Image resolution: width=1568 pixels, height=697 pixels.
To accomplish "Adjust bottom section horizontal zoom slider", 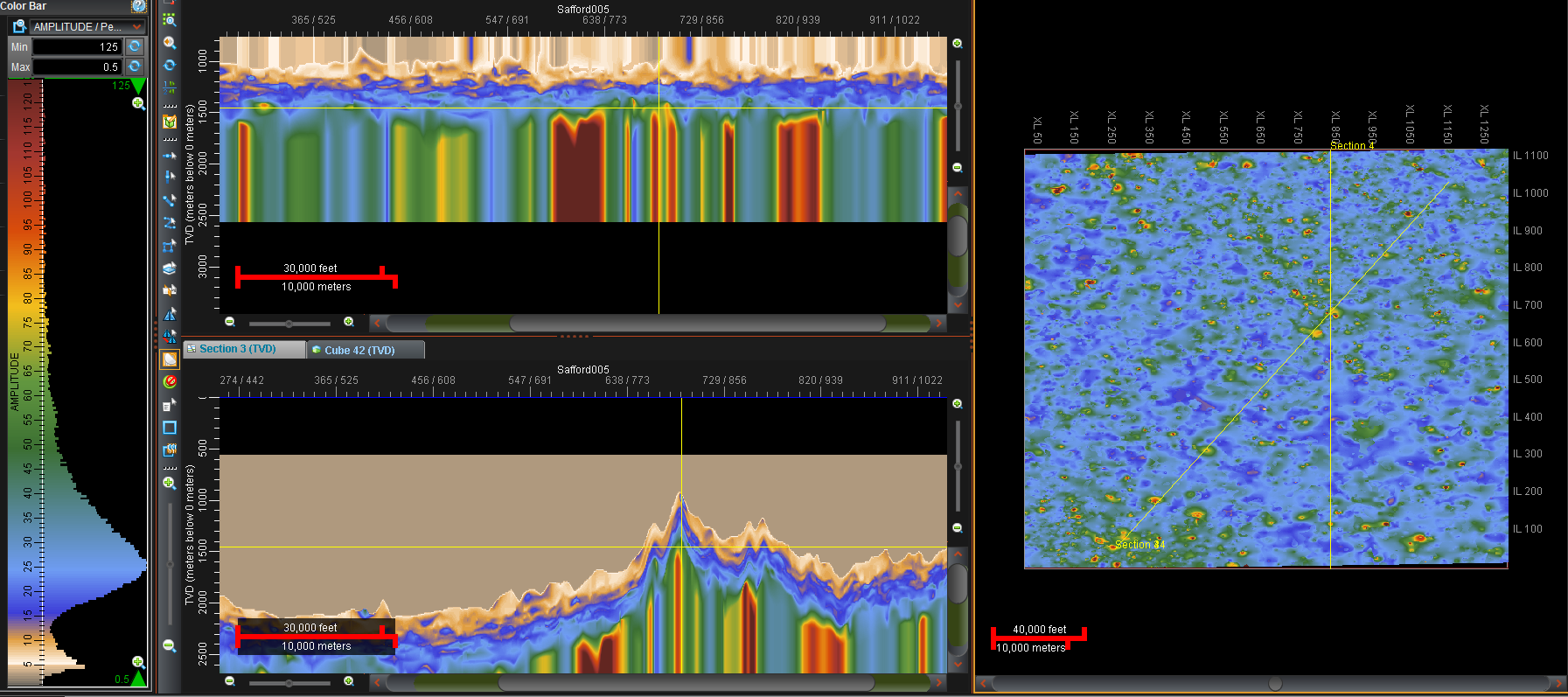I will coord(289,683).
